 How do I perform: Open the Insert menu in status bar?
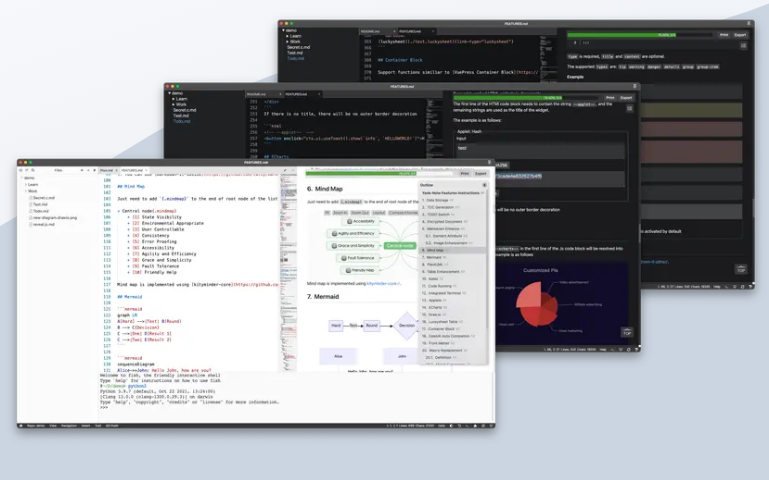[x=86, y=426]
